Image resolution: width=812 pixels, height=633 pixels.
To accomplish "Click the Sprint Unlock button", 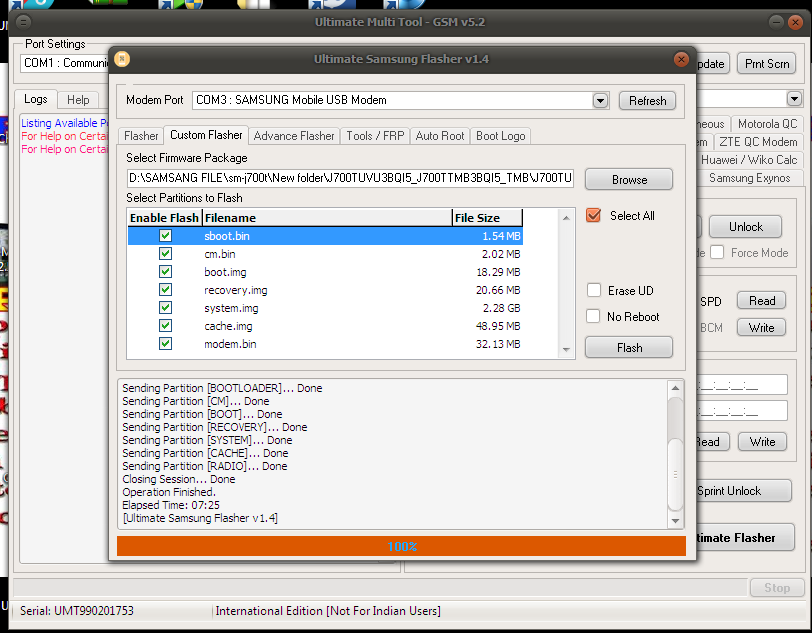I will [x=744, y=491].
